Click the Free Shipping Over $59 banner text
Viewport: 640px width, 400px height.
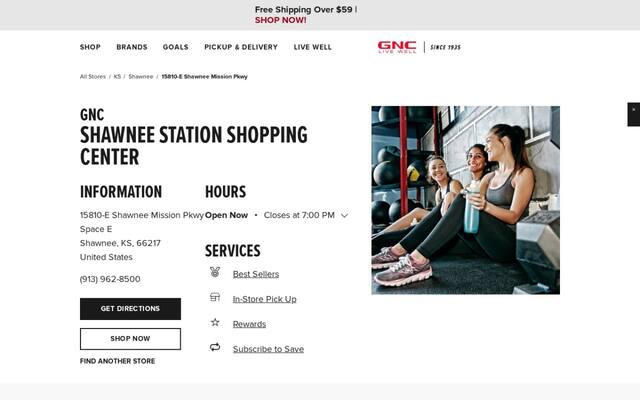point(304,9)
